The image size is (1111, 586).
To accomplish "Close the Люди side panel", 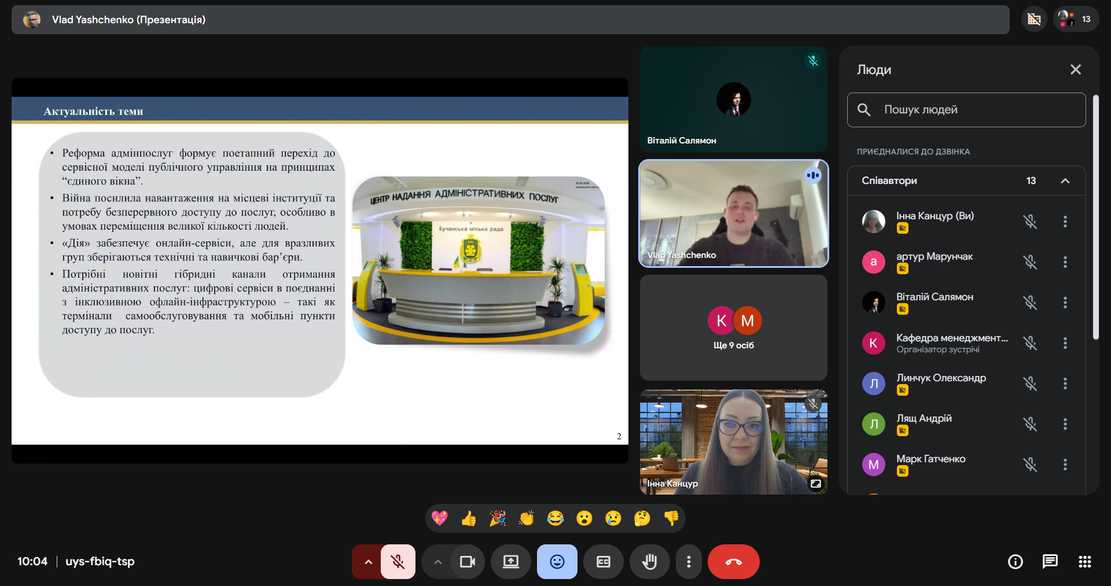I will (x=1075, y=70).
